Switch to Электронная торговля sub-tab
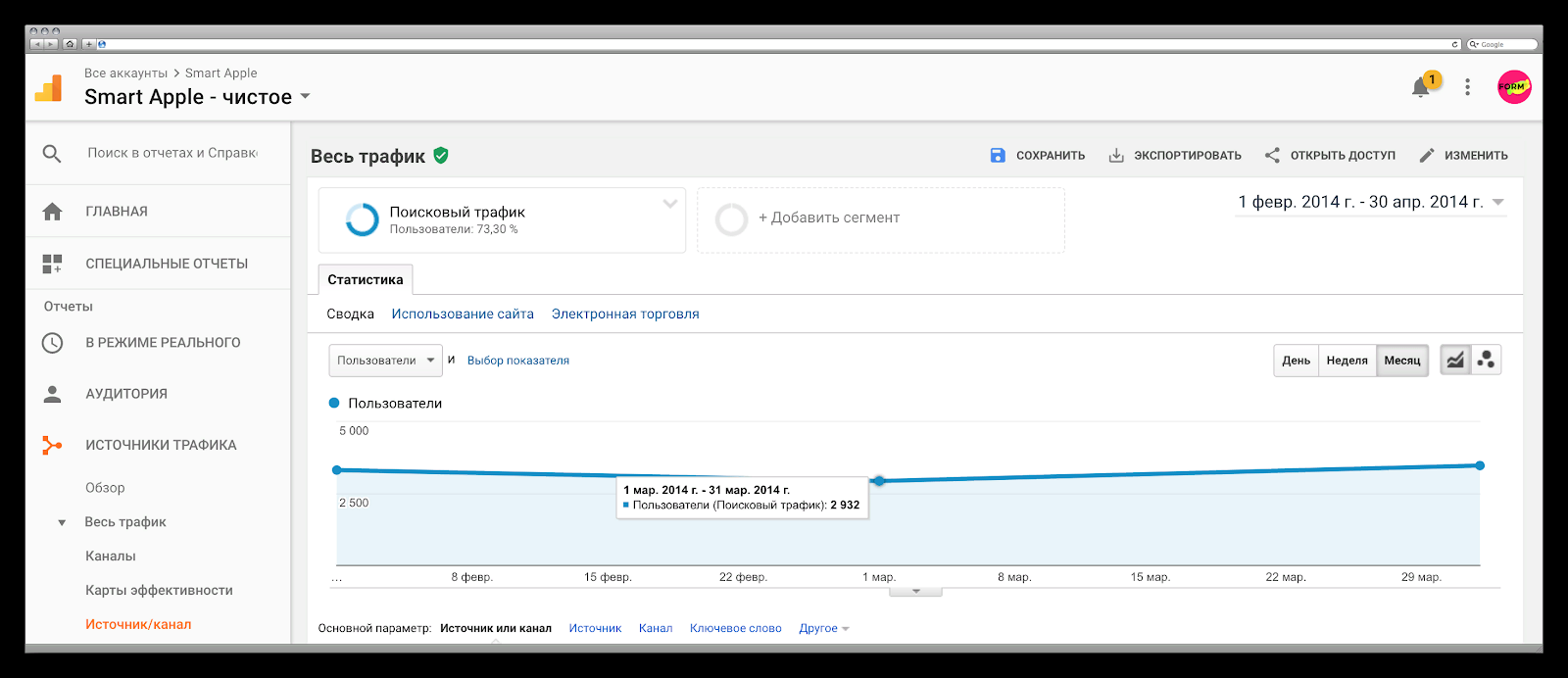Image resolution: width=1568 pixels, height=678 pixels. coord(625,315)
